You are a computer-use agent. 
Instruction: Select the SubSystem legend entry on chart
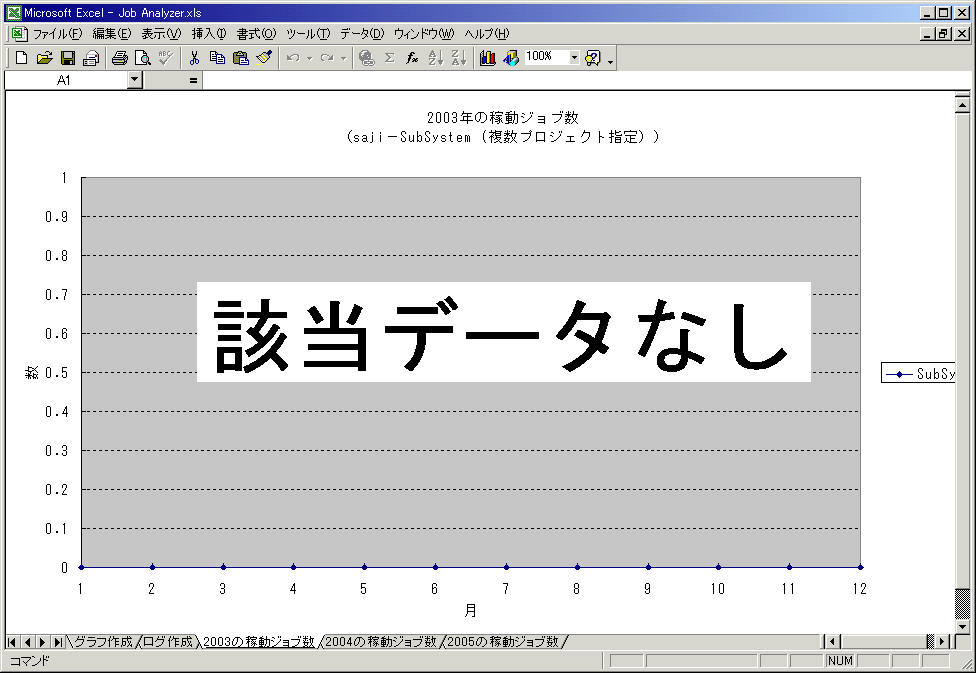[920, 374]
